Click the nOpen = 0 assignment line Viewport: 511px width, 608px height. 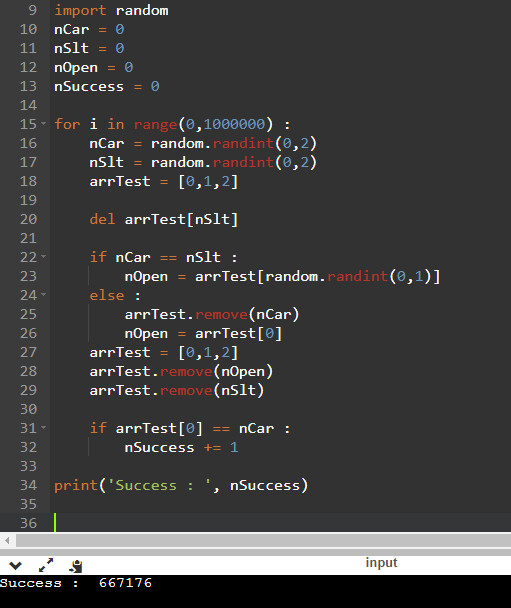click(x=93, y=67)
